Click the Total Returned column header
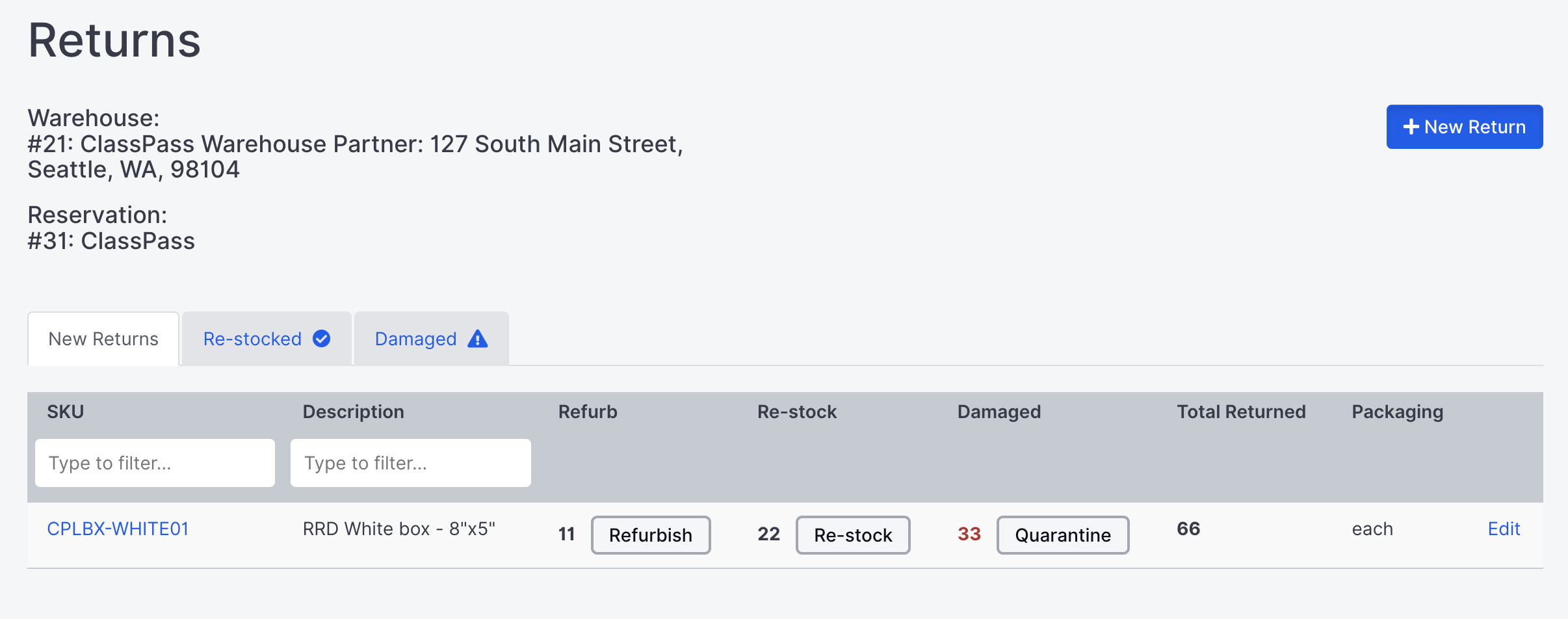The height and width of the screenshot is (619, 1568). (x=1241, y=412)
